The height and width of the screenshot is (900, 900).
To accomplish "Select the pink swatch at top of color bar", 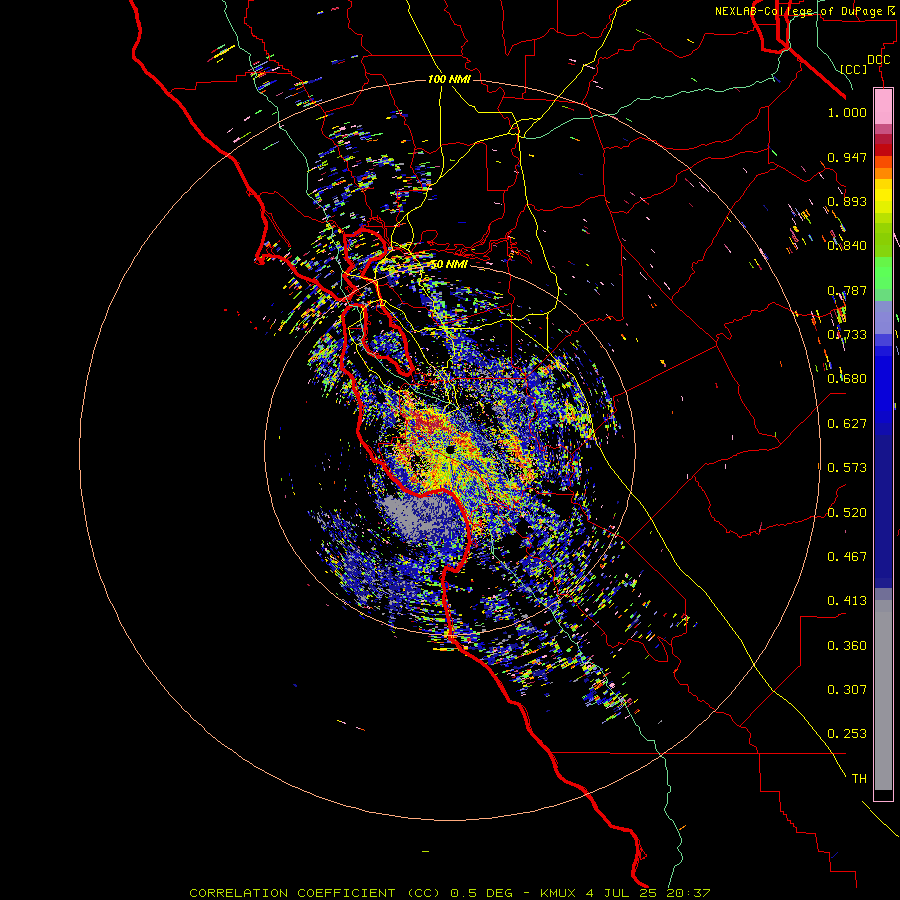I will coord(883,107).
